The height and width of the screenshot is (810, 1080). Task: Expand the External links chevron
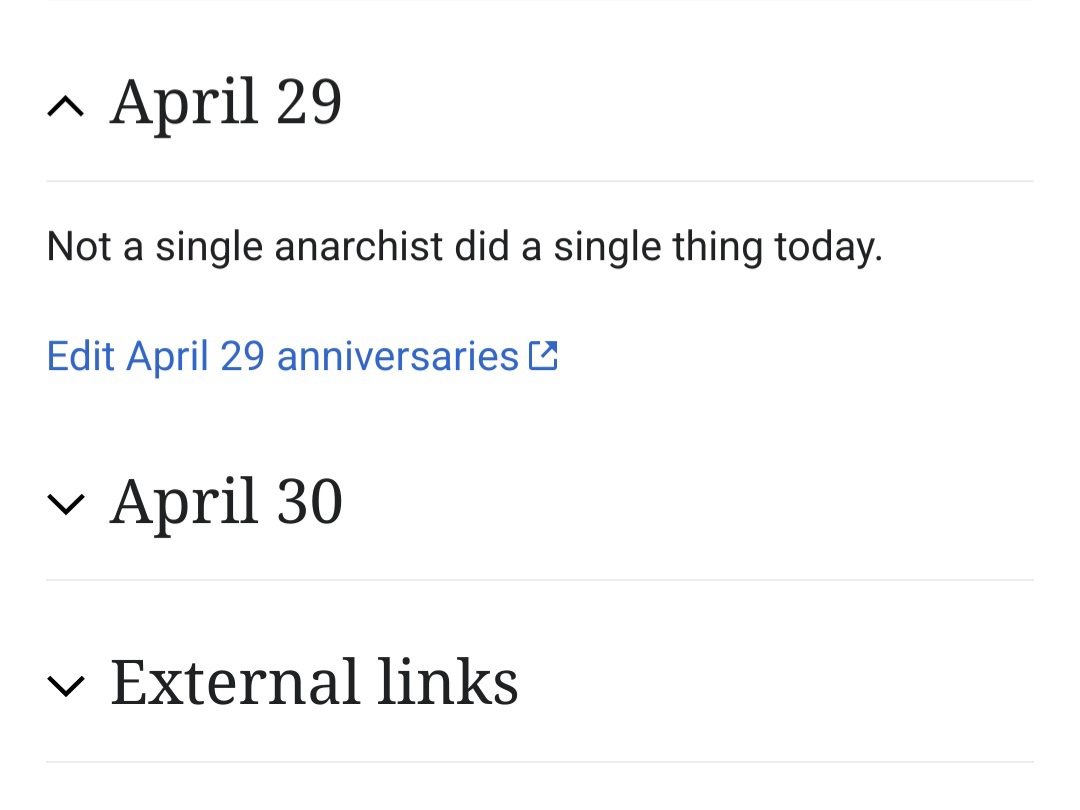pos(66,686)
